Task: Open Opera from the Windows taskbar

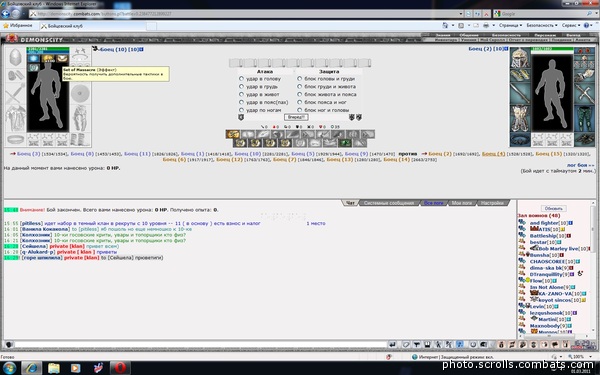Action: pos(120,368)
